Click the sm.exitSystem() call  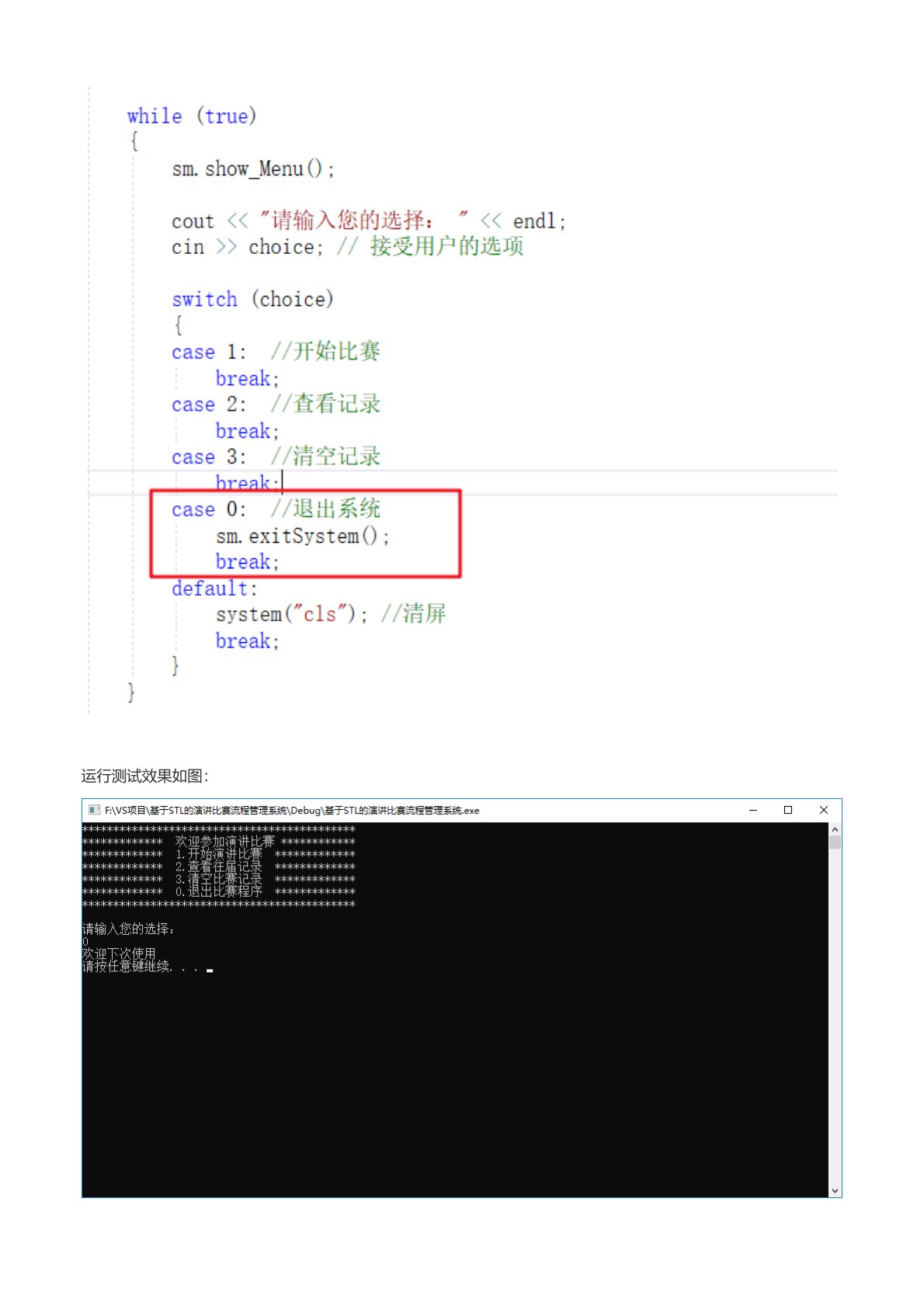coord(302,537)
